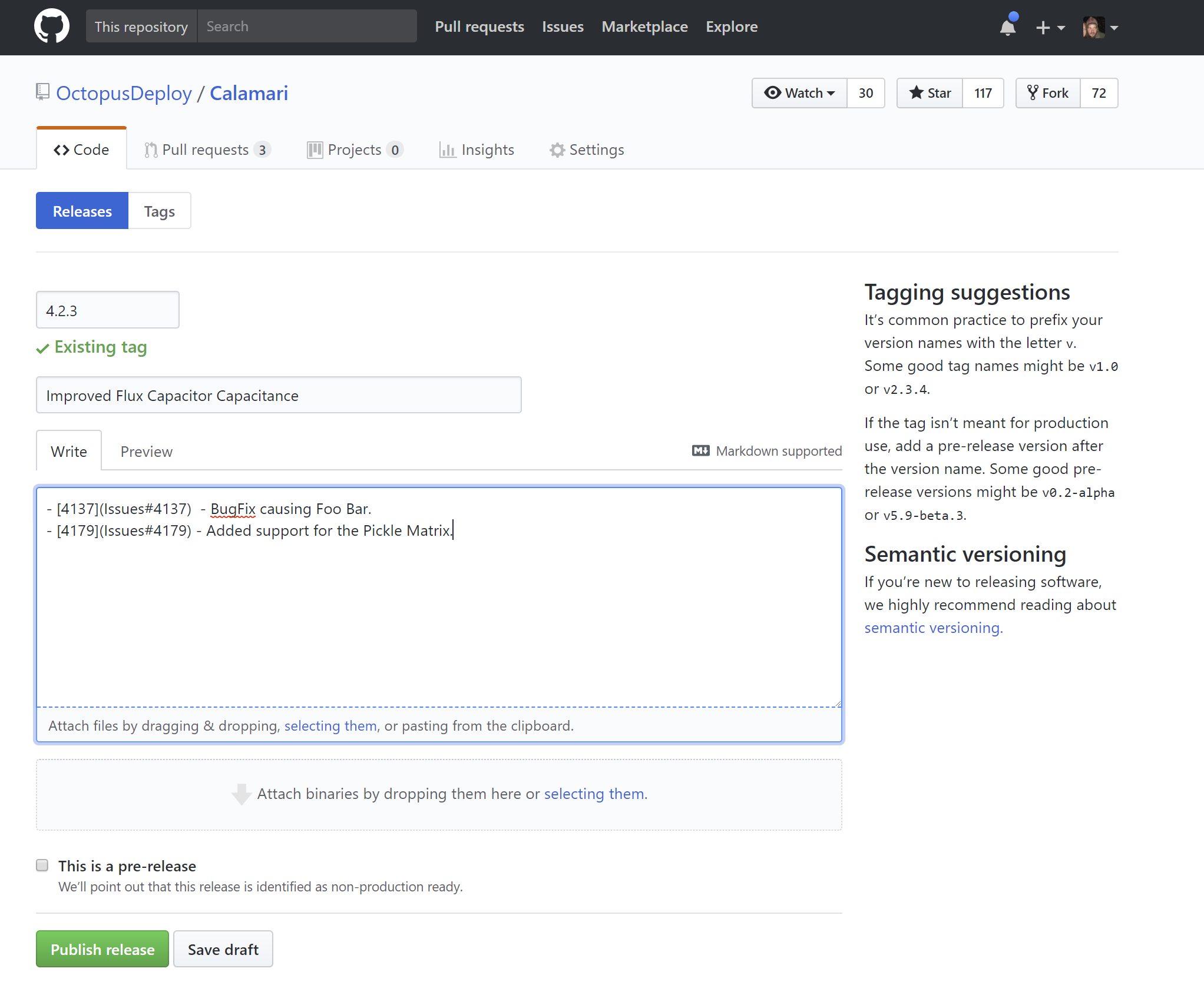Toggle the pre-release checkbox

point(42,864)
